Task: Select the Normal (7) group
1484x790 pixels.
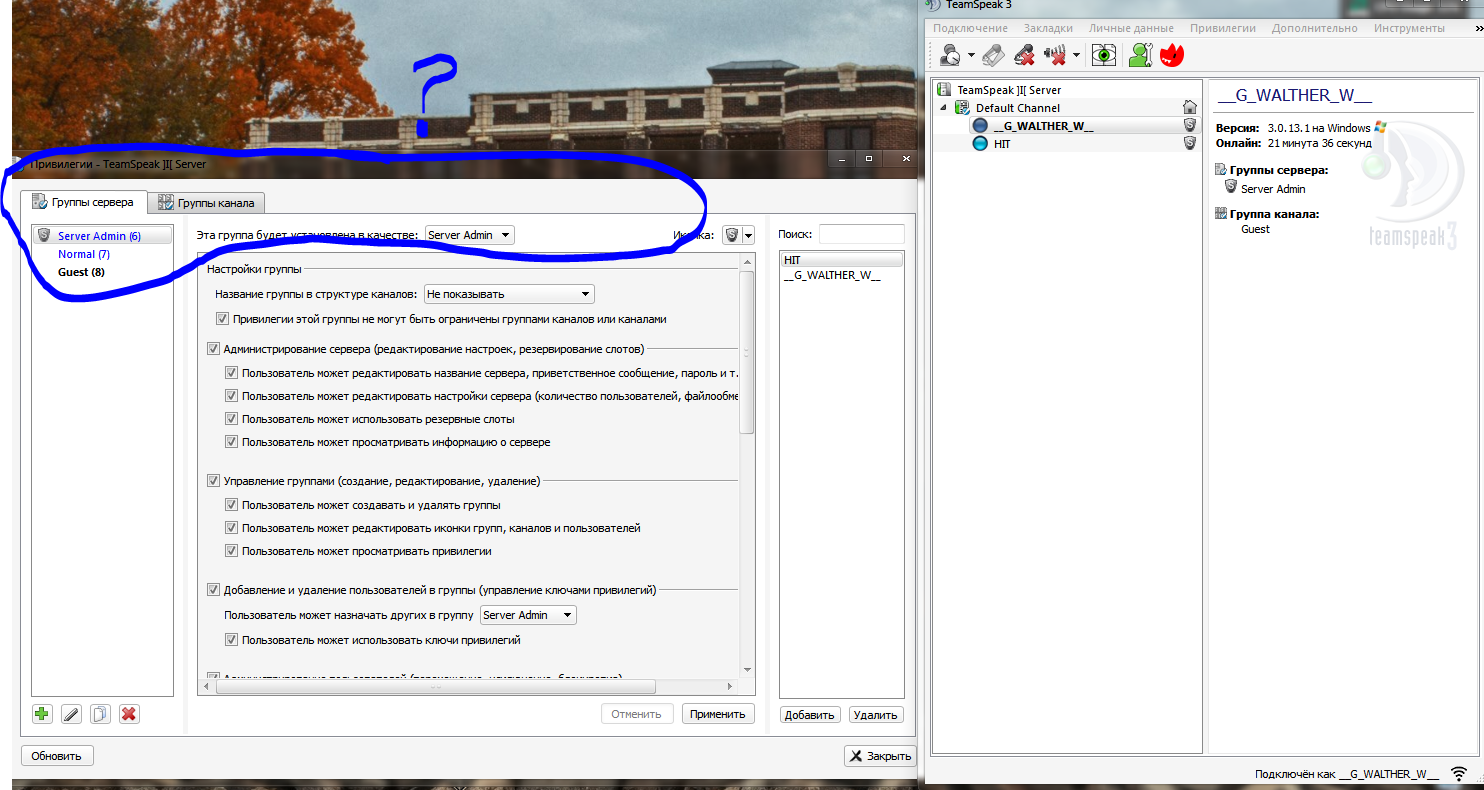Action: click(102, 254)
